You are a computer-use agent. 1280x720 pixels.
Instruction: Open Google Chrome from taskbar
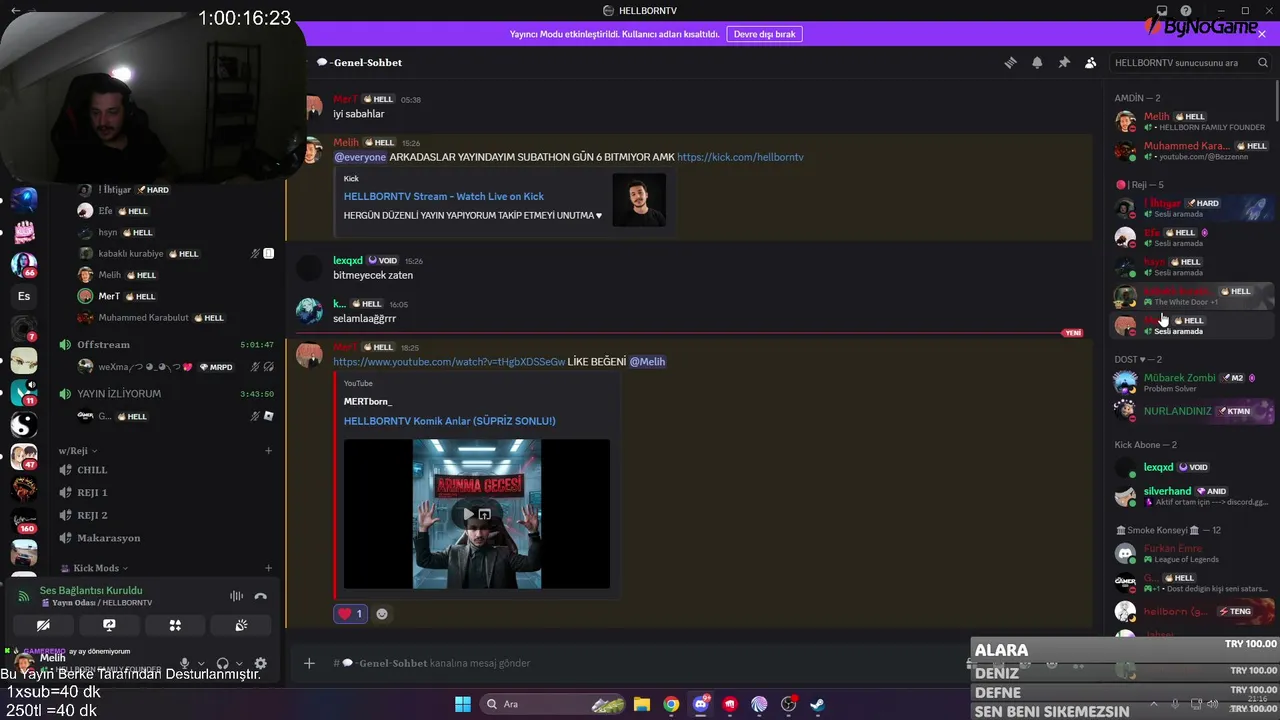[x=671, y=704]
